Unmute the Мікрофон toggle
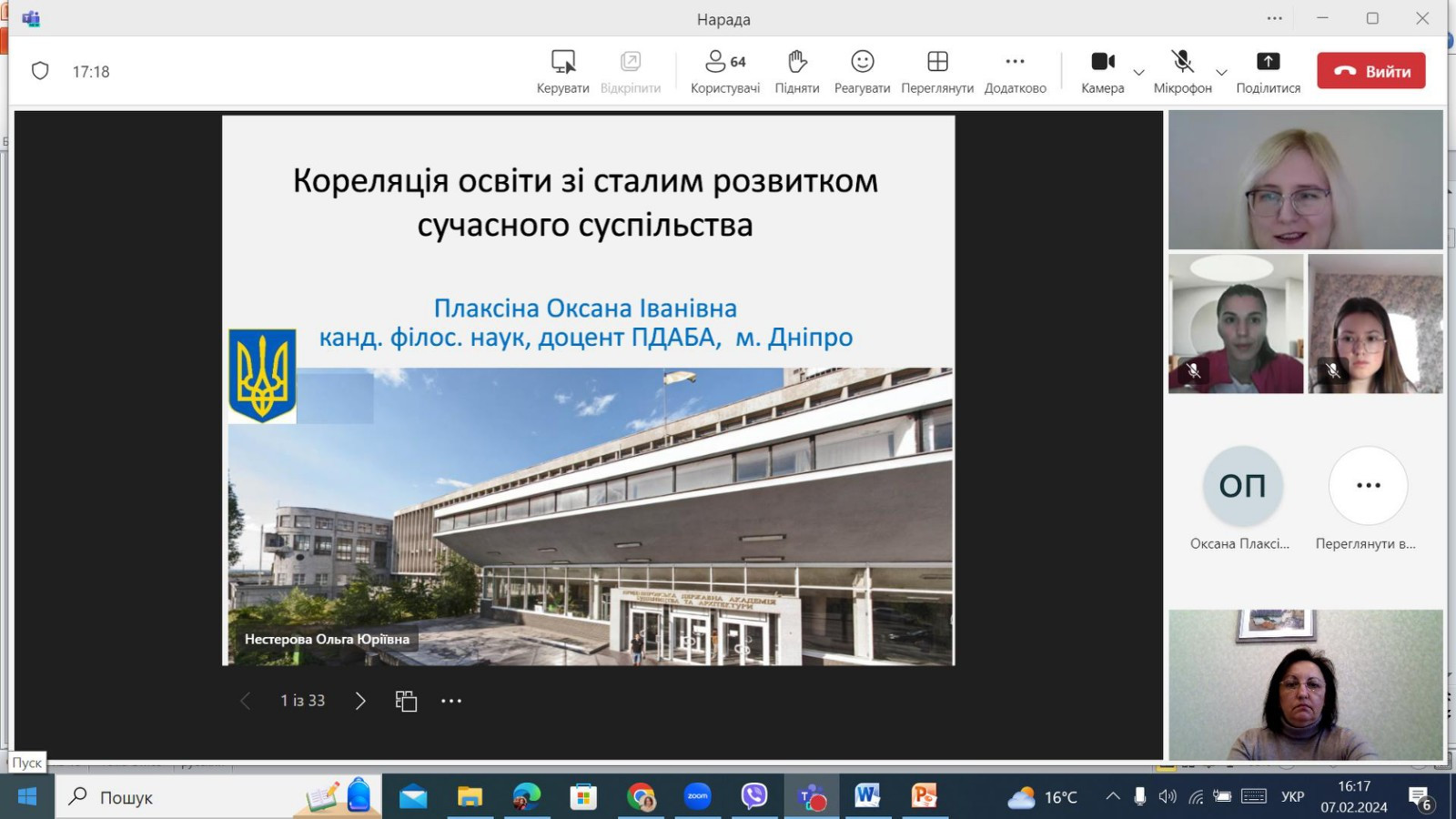Viewport: 1456px width, 819px height. [1182, 63]
